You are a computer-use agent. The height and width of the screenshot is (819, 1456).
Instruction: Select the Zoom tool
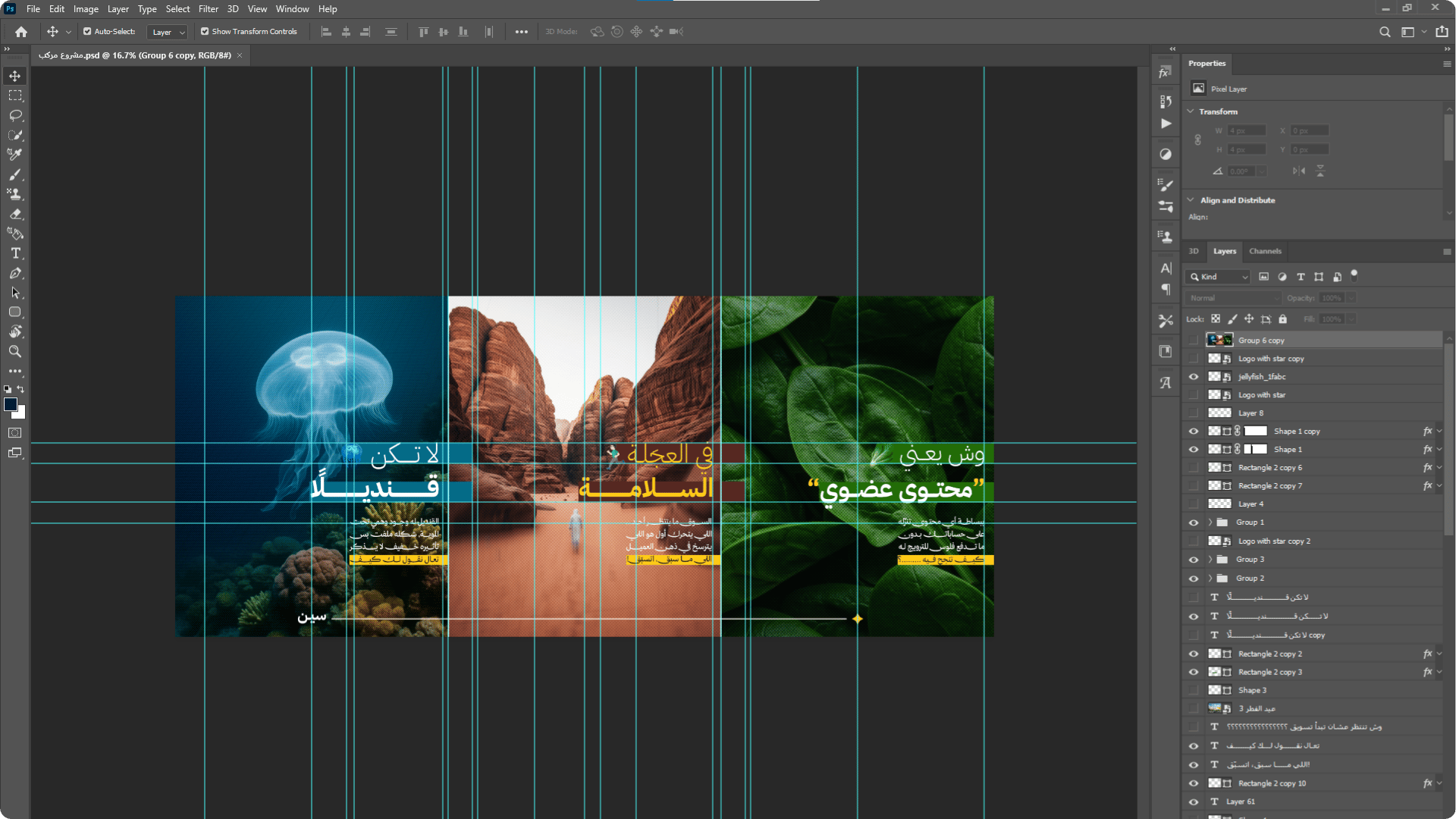pyautogui.click(x=15, y=352)
